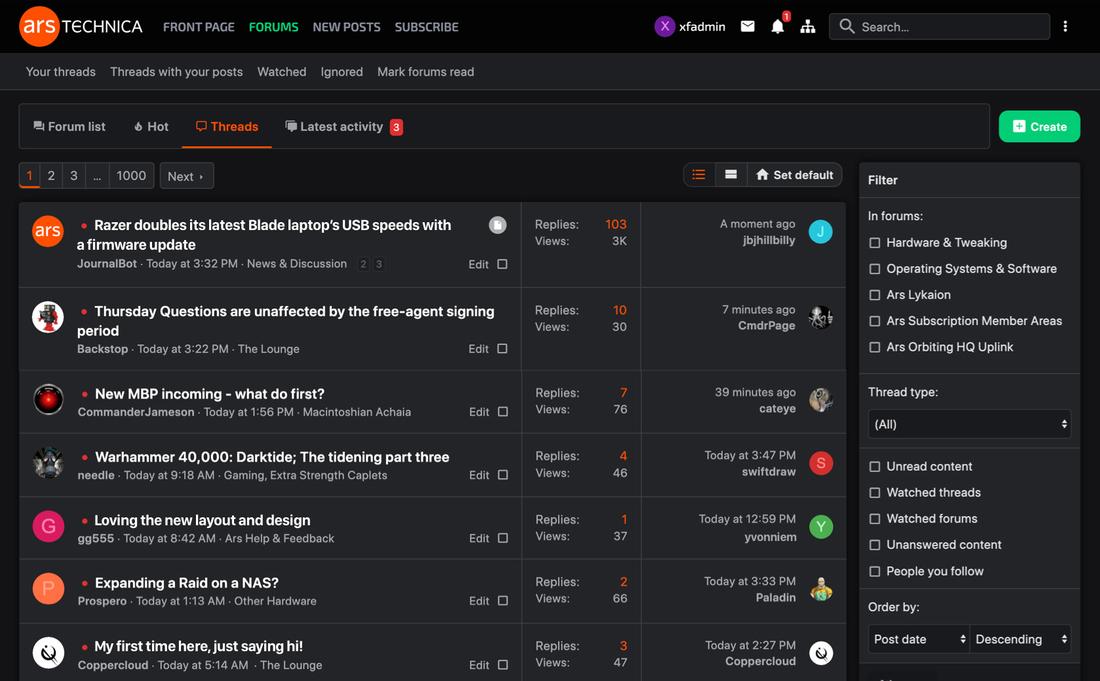The image size is (1100, 681).
Task: Click the sitemap network icon in header
Action: [807, 27]
